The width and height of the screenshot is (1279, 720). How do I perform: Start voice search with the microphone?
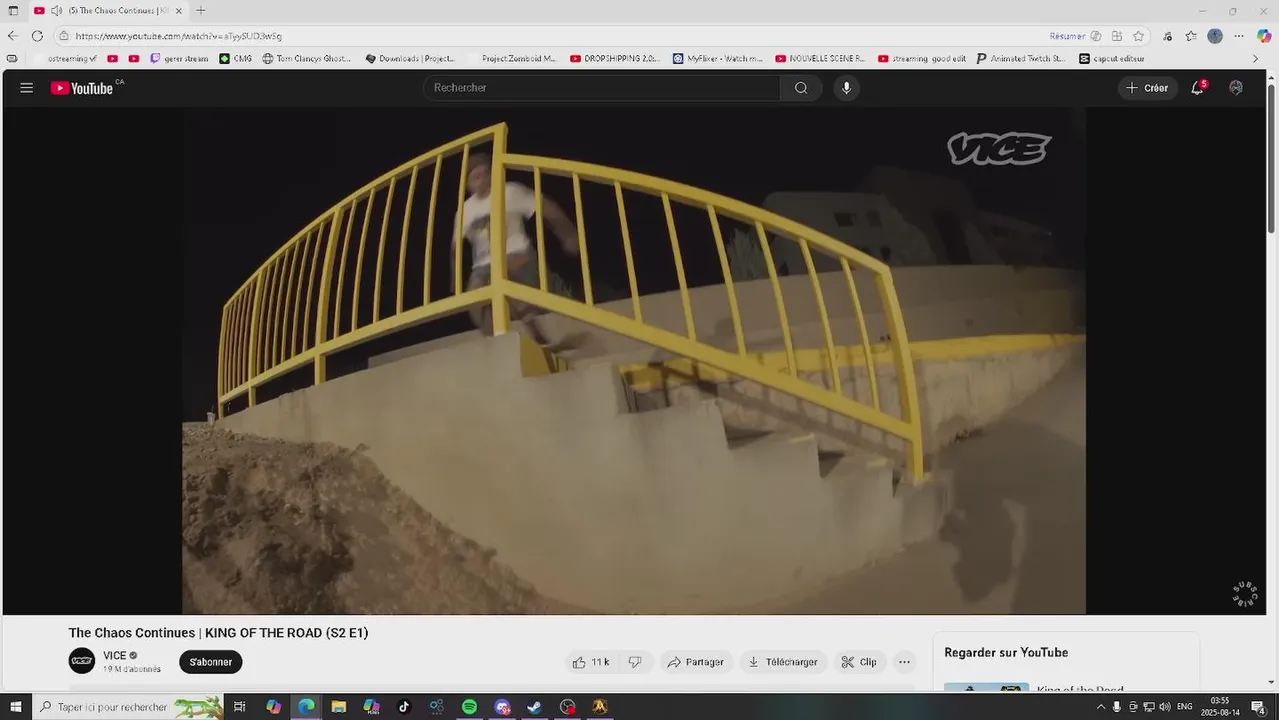coord(847,88)
